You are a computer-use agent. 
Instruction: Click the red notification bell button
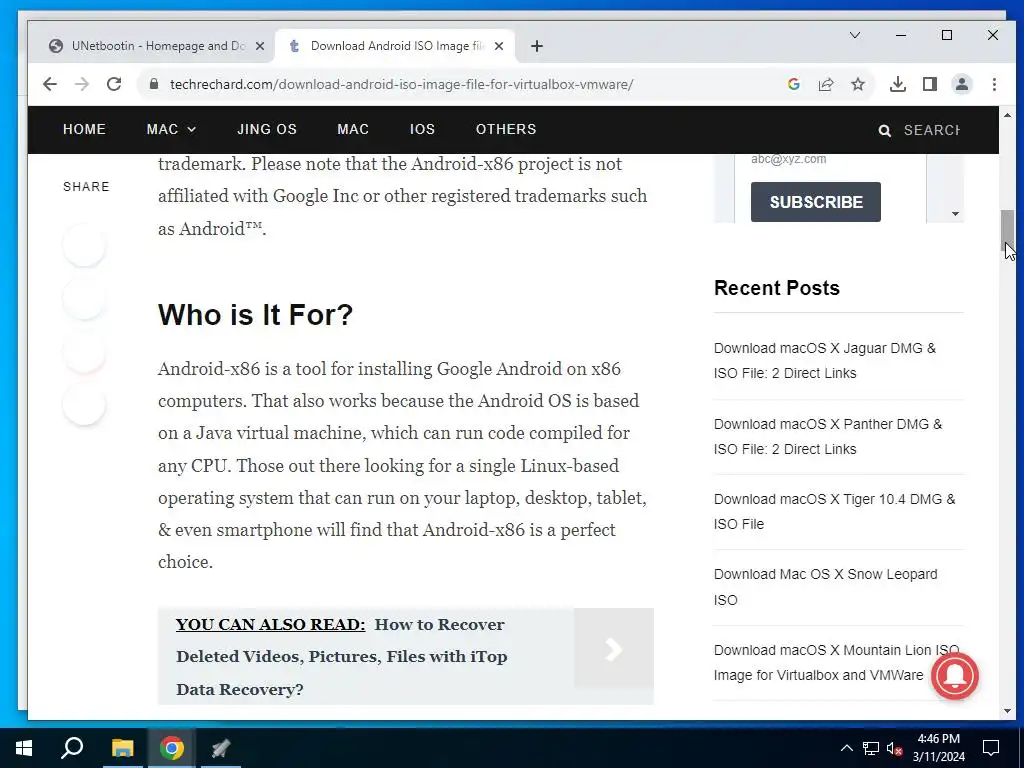click(x=955, y=675)
